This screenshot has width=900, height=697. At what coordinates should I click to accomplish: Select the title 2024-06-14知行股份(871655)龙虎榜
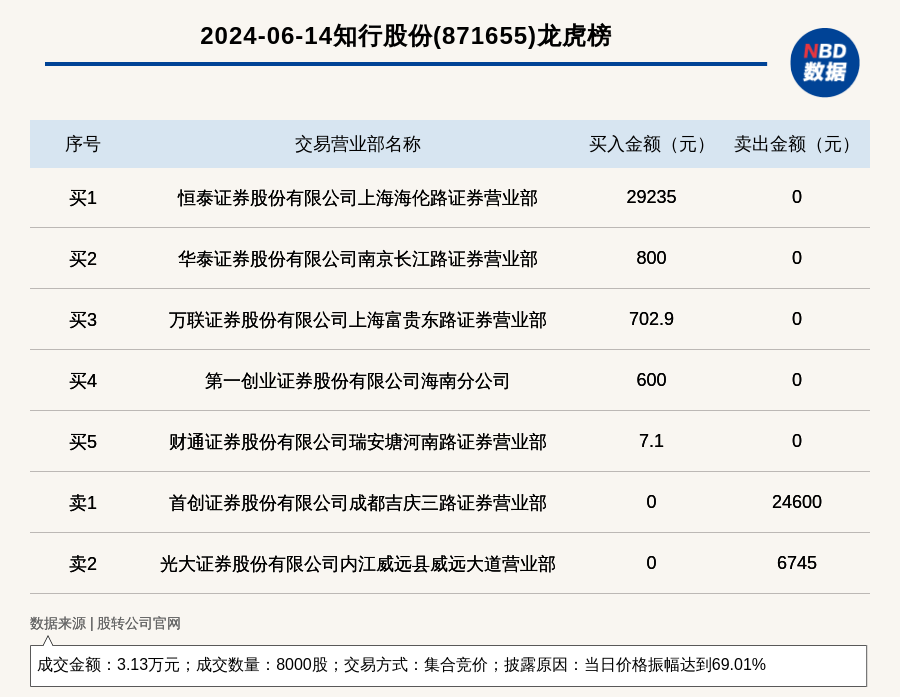point(405,36)
